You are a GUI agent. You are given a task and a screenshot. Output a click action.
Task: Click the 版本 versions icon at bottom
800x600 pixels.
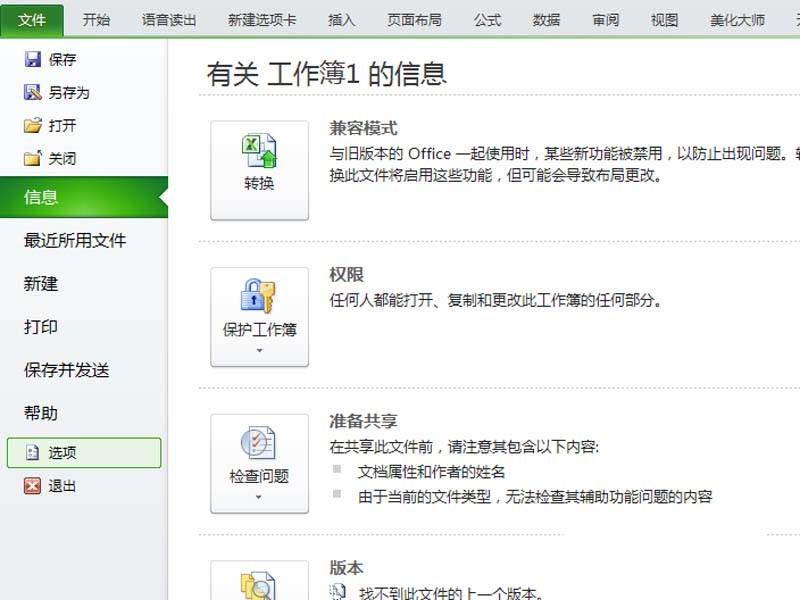click(259, 585)
